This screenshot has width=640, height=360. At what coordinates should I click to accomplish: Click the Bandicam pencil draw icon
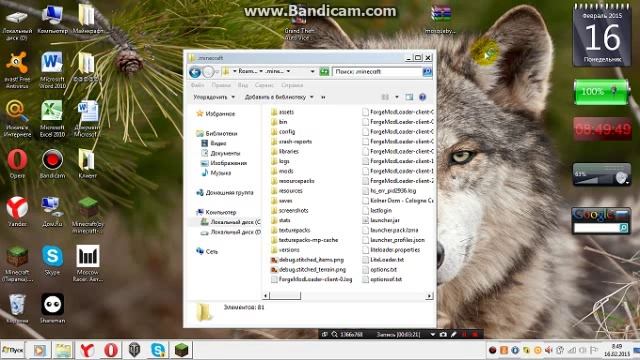pyautogui.click(x=453, y=334)
